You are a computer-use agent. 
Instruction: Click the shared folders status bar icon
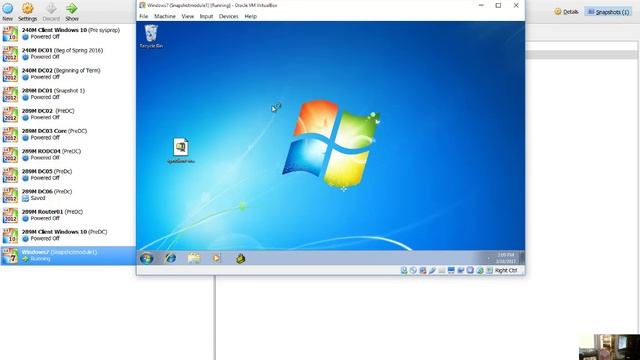441,270
